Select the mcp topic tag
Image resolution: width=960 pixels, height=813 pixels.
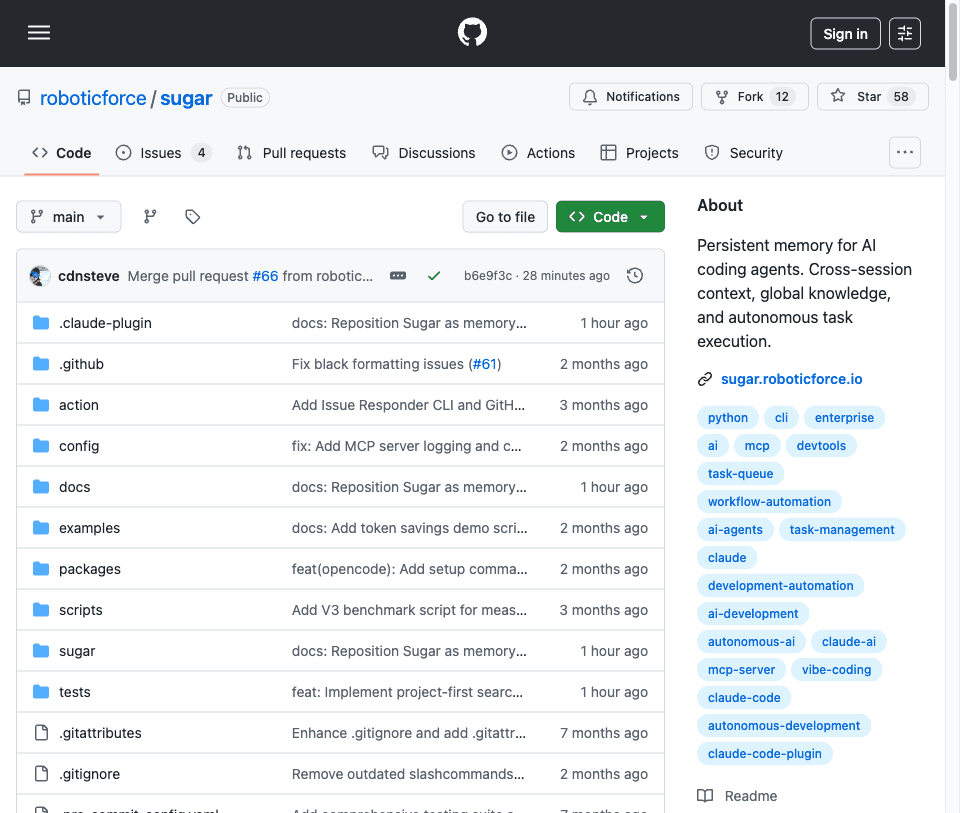click(757, 446)
